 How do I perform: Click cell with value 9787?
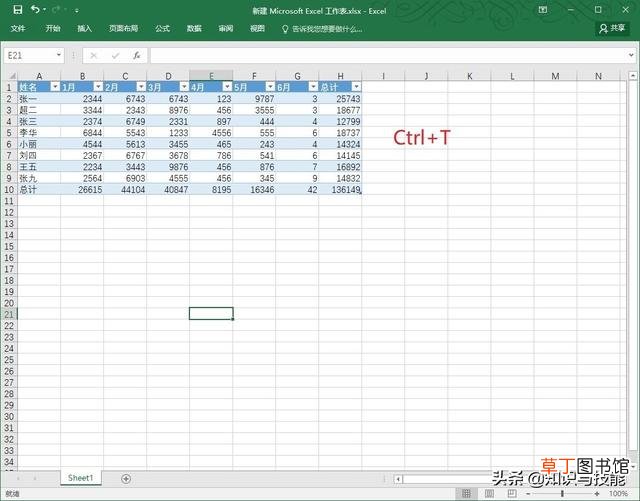pos(254,99)
